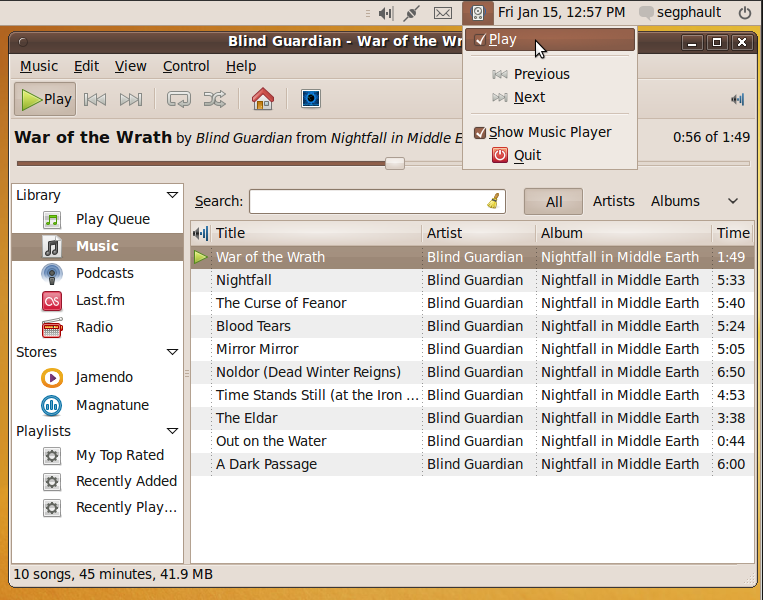763x600 pixels.
Task: Open the Last.fm source
Action: point(97,300)
